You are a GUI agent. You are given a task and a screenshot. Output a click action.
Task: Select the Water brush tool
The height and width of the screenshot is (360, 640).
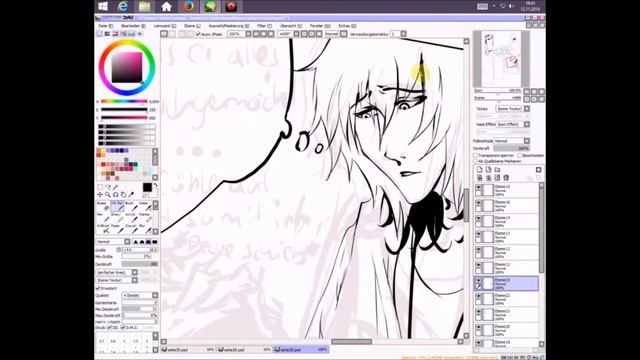coord(144,206)
